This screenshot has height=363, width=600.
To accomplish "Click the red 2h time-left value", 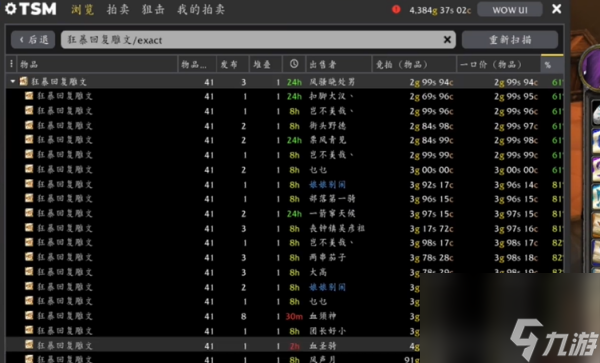I will (x=294, y=346).
